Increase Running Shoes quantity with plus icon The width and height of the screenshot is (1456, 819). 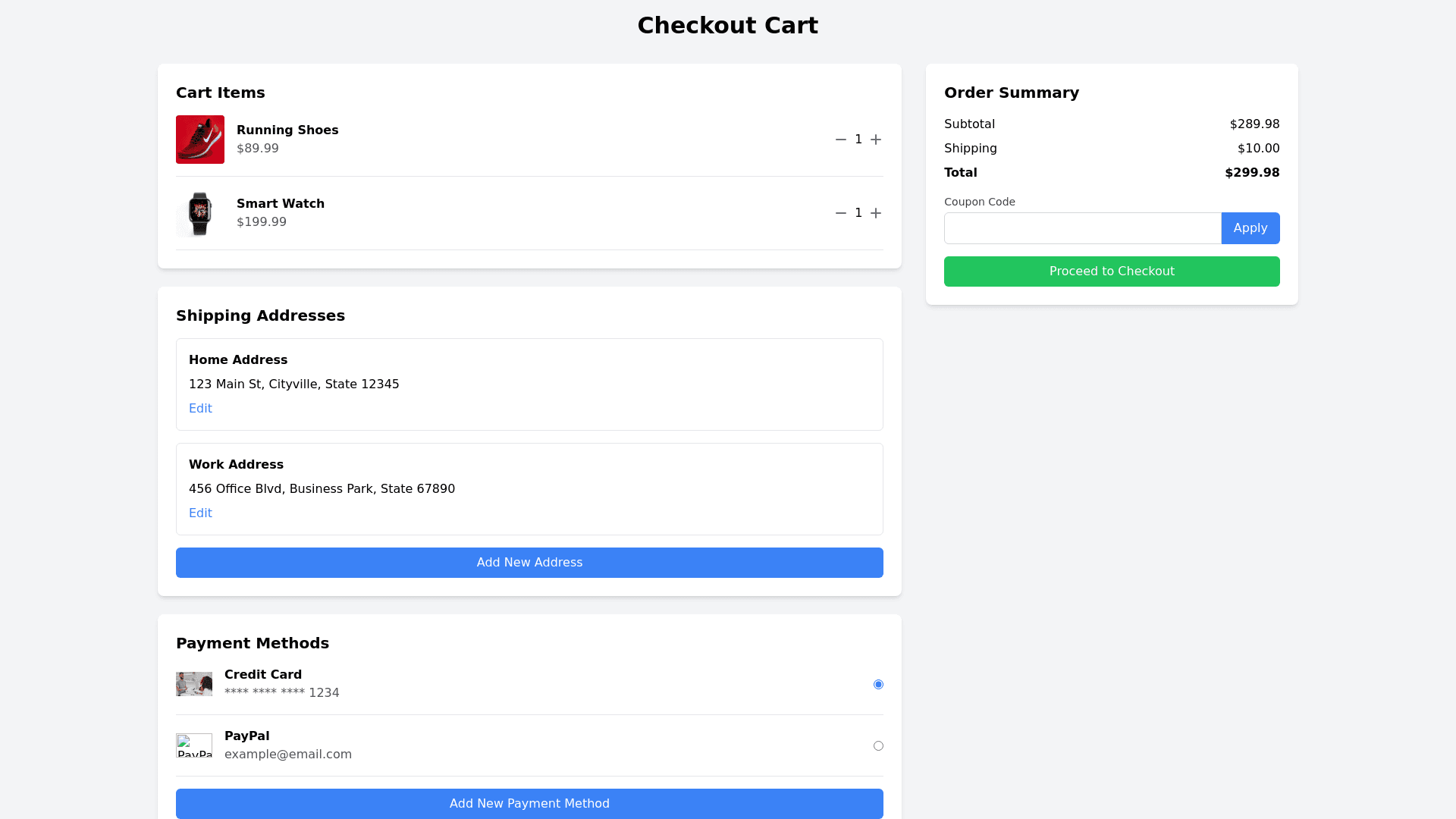coord(876,140)
